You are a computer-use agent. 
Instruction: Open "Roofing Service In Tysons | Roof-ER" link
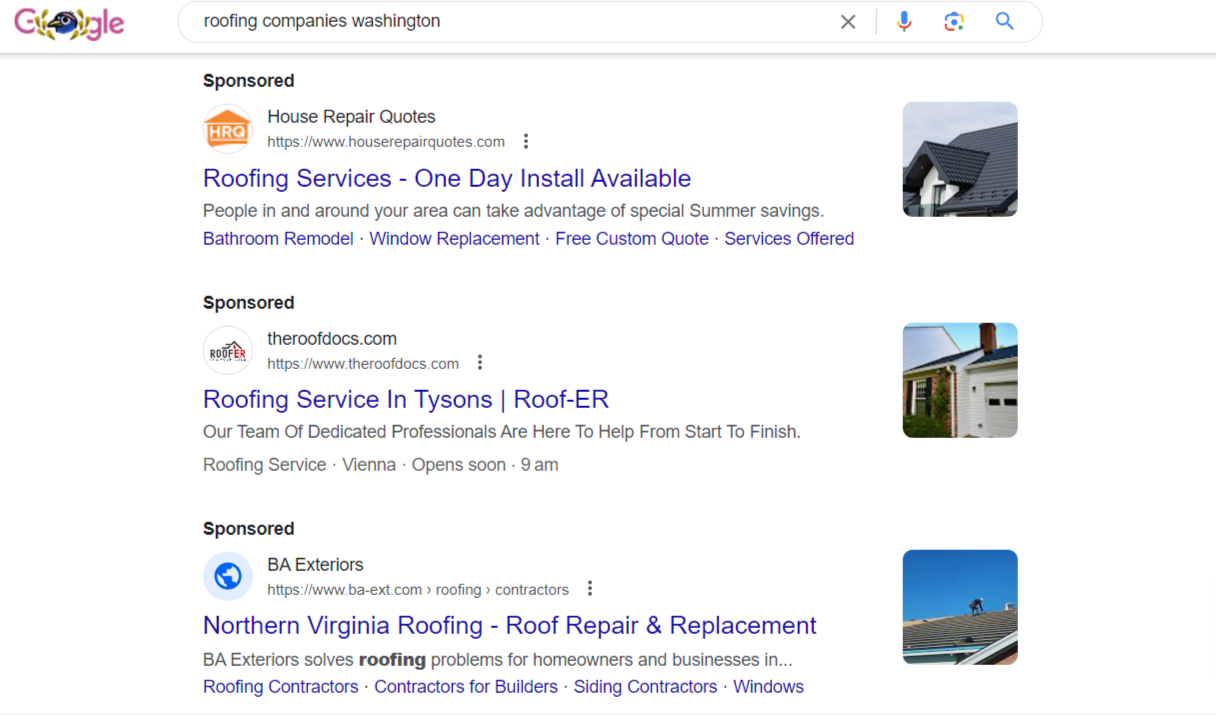(x=406, y=399)
